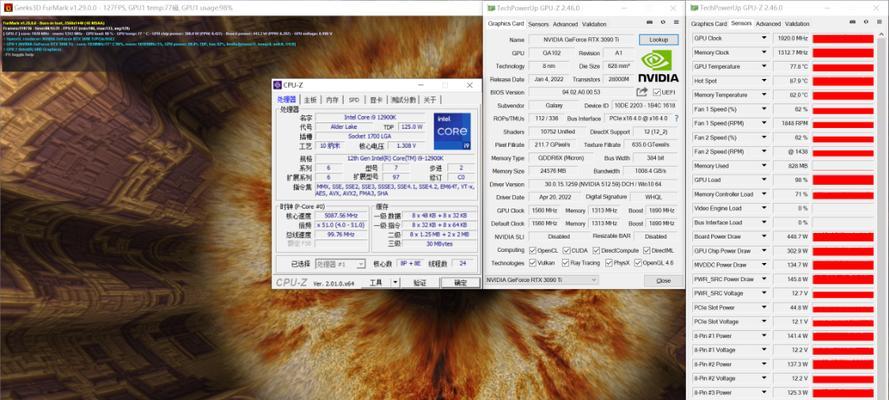Click the Close button in GPU-Z
The width and height of the screenshot is (889, 400).
(x=663, y=280)
